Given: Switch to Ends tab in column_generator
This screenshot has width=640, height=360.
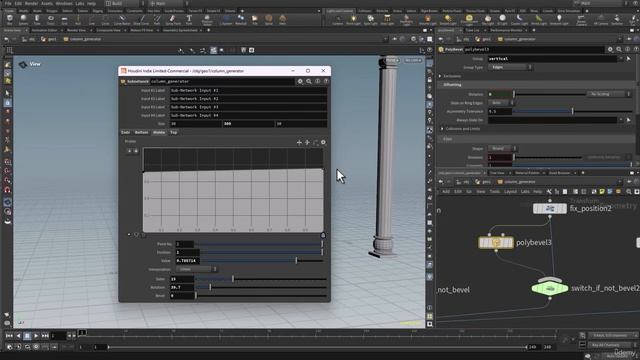Looking at the screenshot, I should coord(125,133).
